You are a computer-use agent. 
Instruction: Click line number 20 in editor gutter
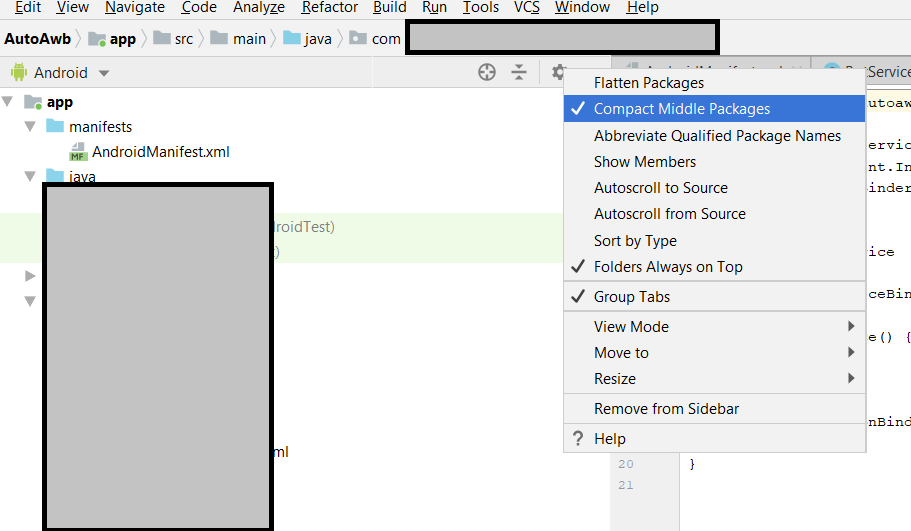(x=626, y=464)
